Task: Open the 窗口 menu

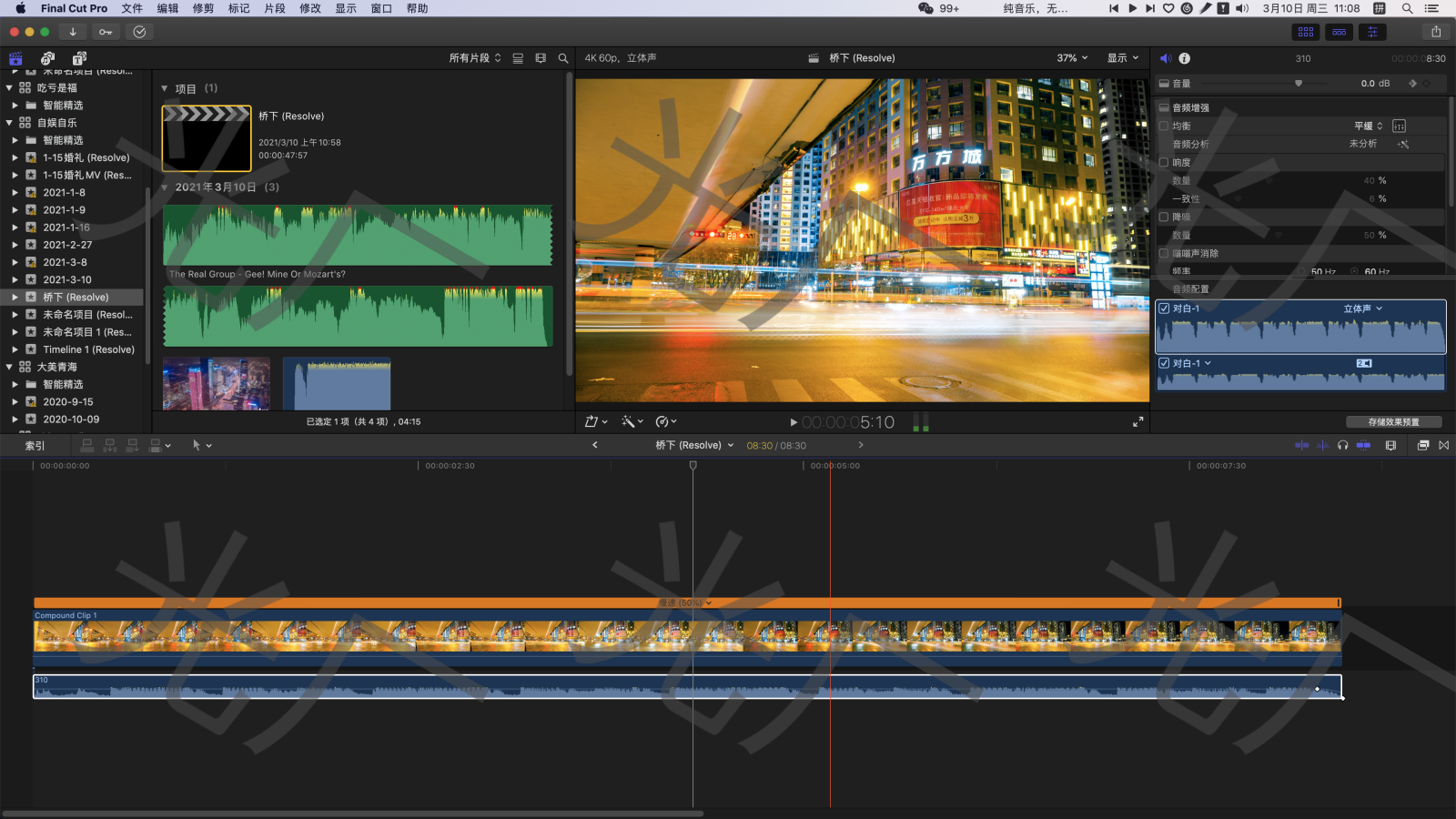Action: (381, 8)
